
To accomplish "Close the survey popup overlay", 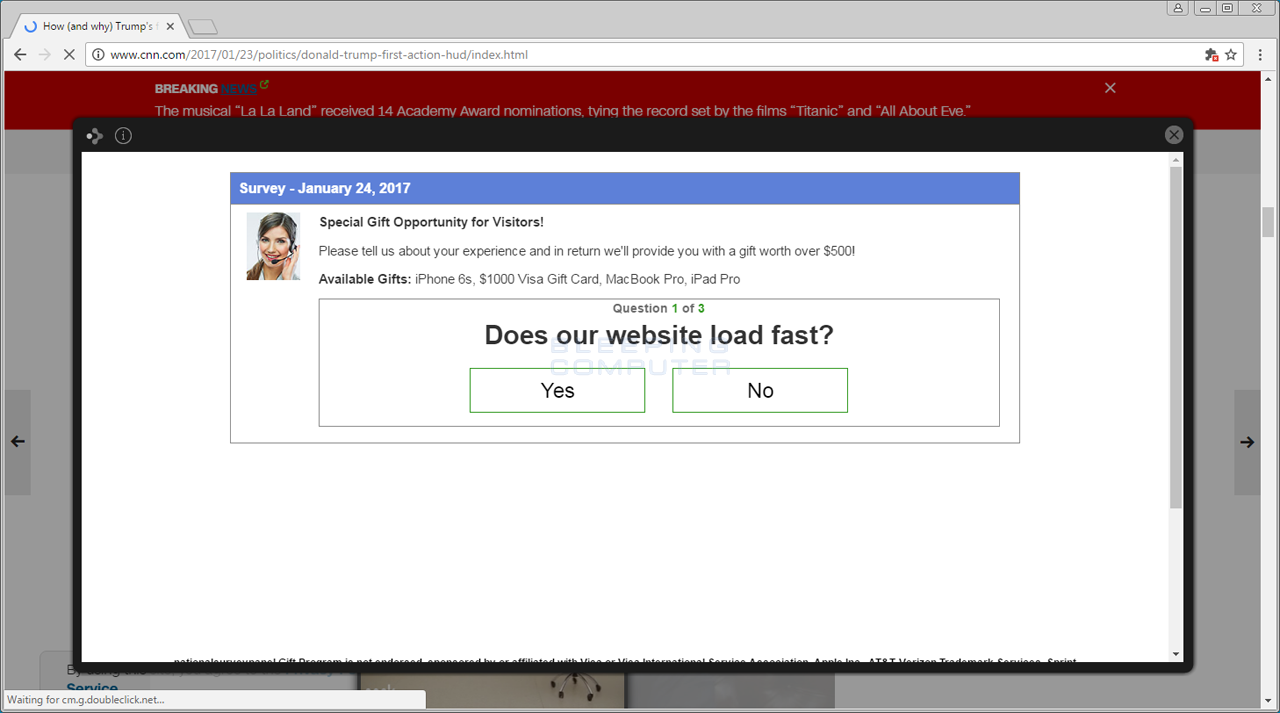I will 1174,135.
